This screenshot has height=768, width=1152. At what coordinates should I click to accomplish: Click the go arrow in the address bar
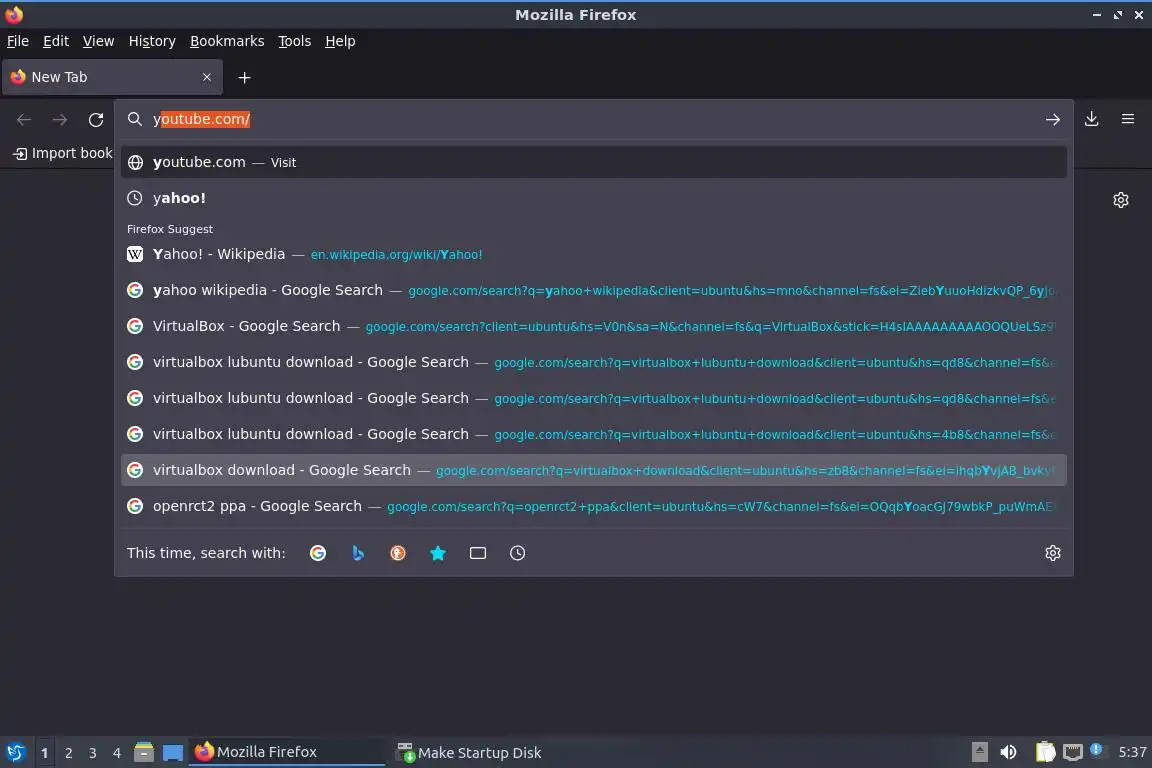coord(1053,119)
